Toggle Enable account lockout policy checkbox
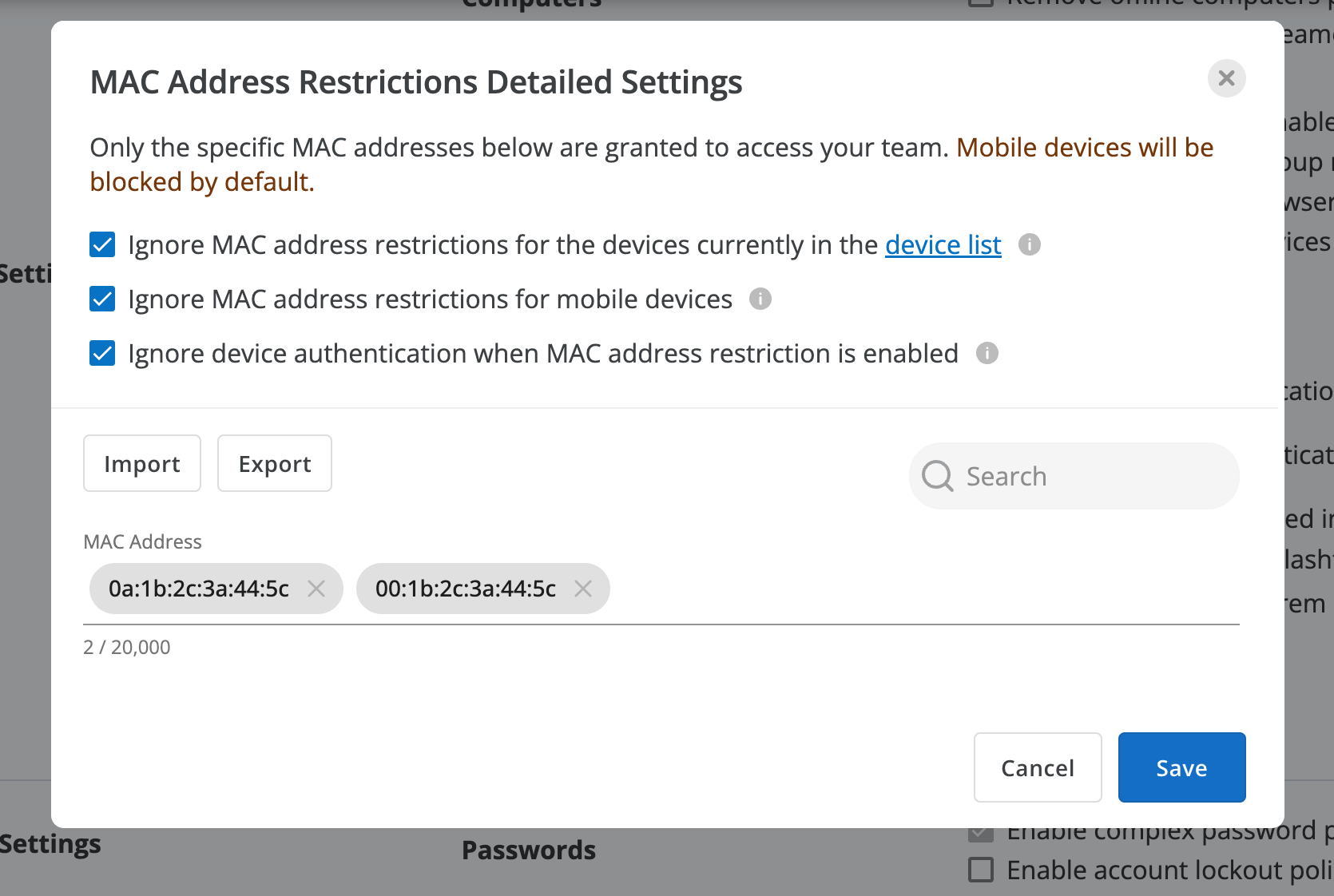Image resolution: width=1334 pixels, height=896 pixels. (981, 869)
